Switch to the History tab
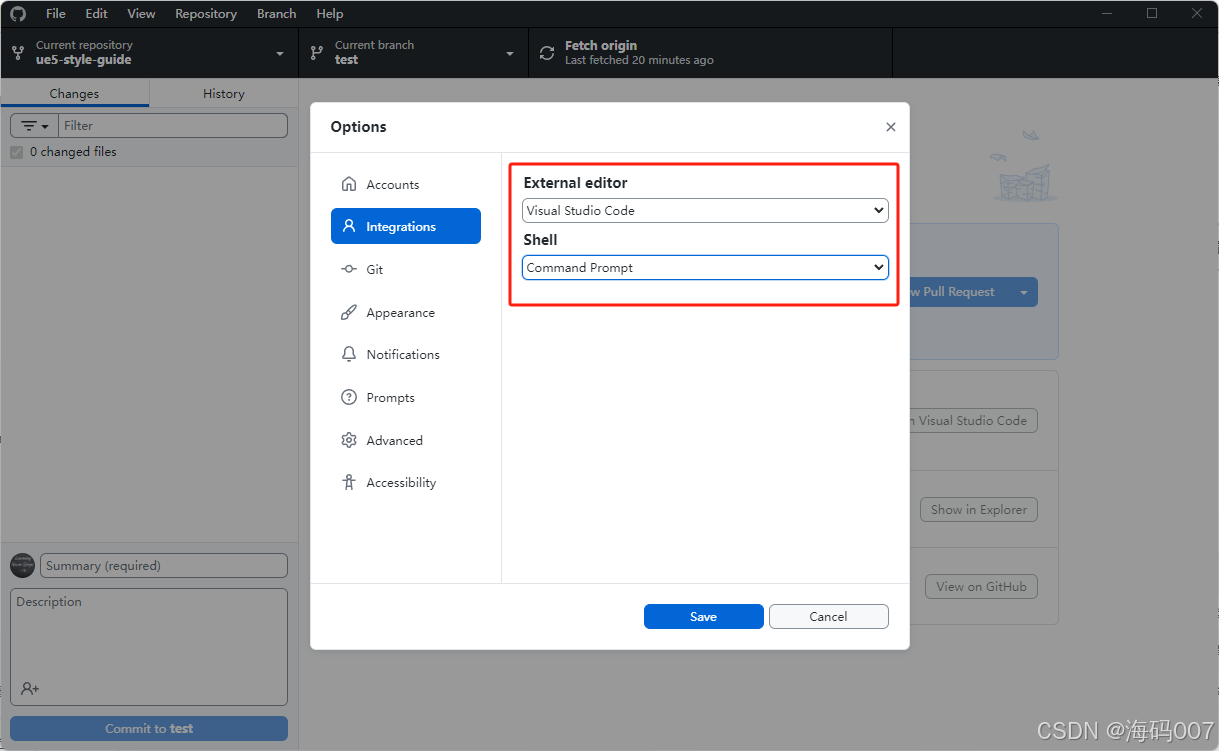This screenshot has width=1219, height=751. tap(224, 93)
